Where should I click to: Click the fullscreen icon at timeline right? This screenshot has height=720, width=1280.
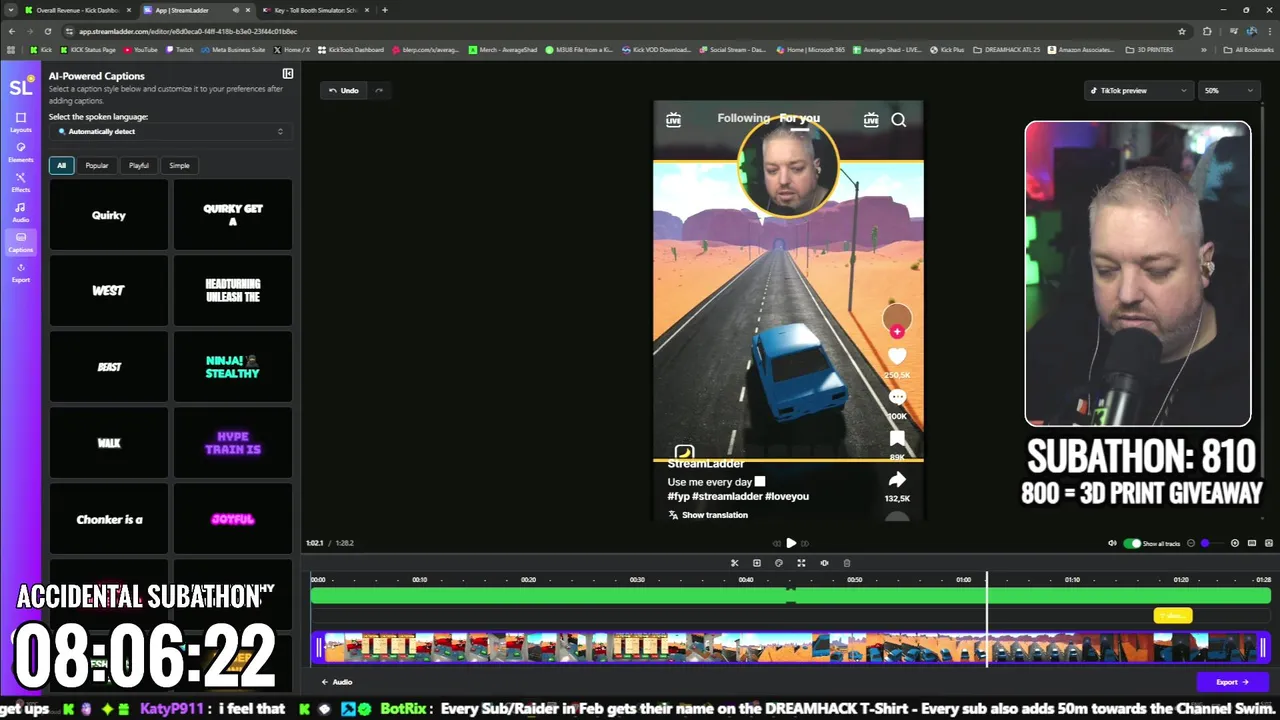[1269, 543]
